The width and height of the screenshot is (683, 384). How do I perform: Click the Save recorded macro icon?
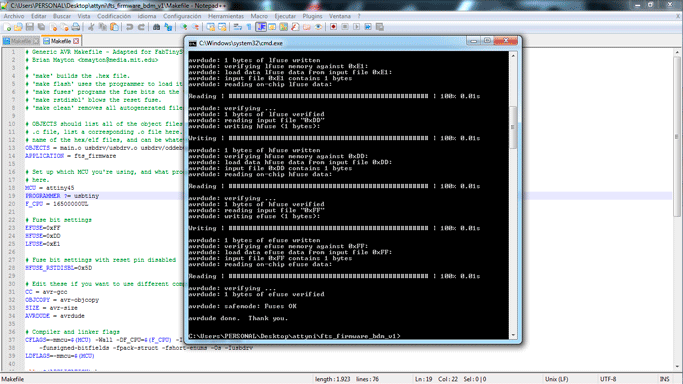coord(380,27)
